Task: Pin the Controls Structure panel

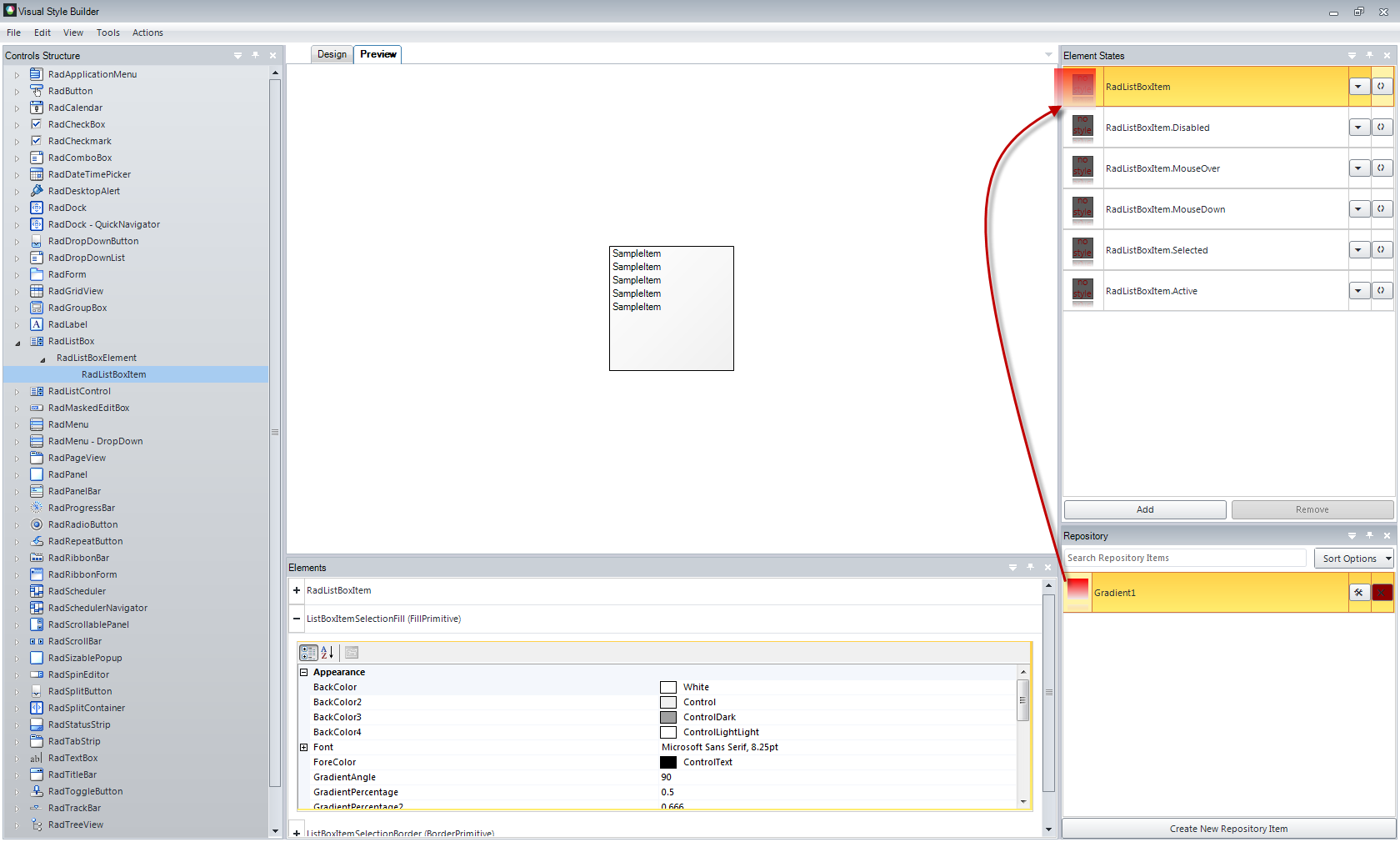Action: click(255, 56)
